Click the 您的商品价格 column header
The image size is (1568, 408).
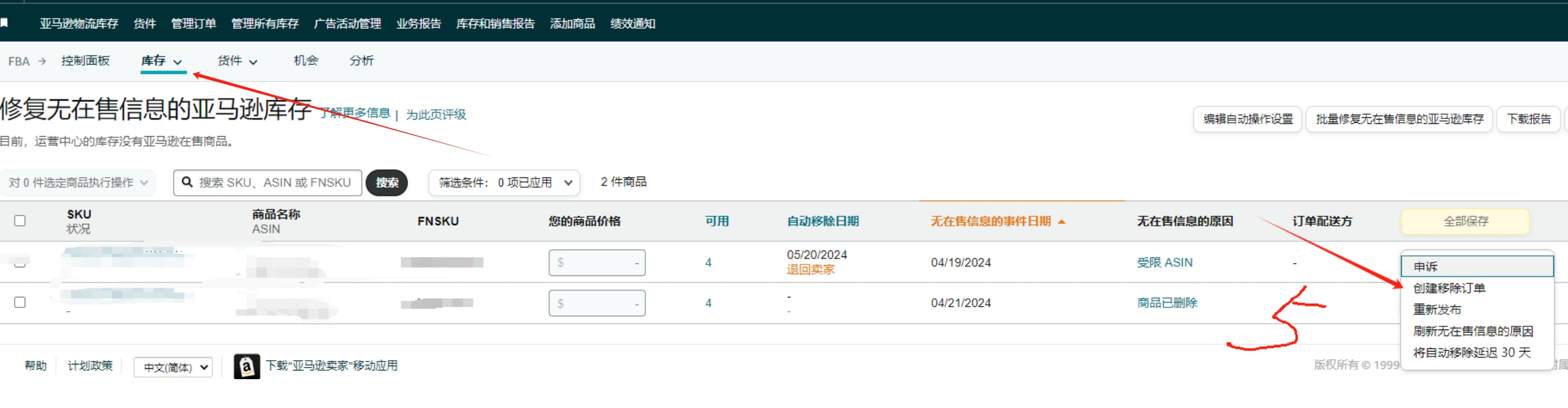[585, 221]
